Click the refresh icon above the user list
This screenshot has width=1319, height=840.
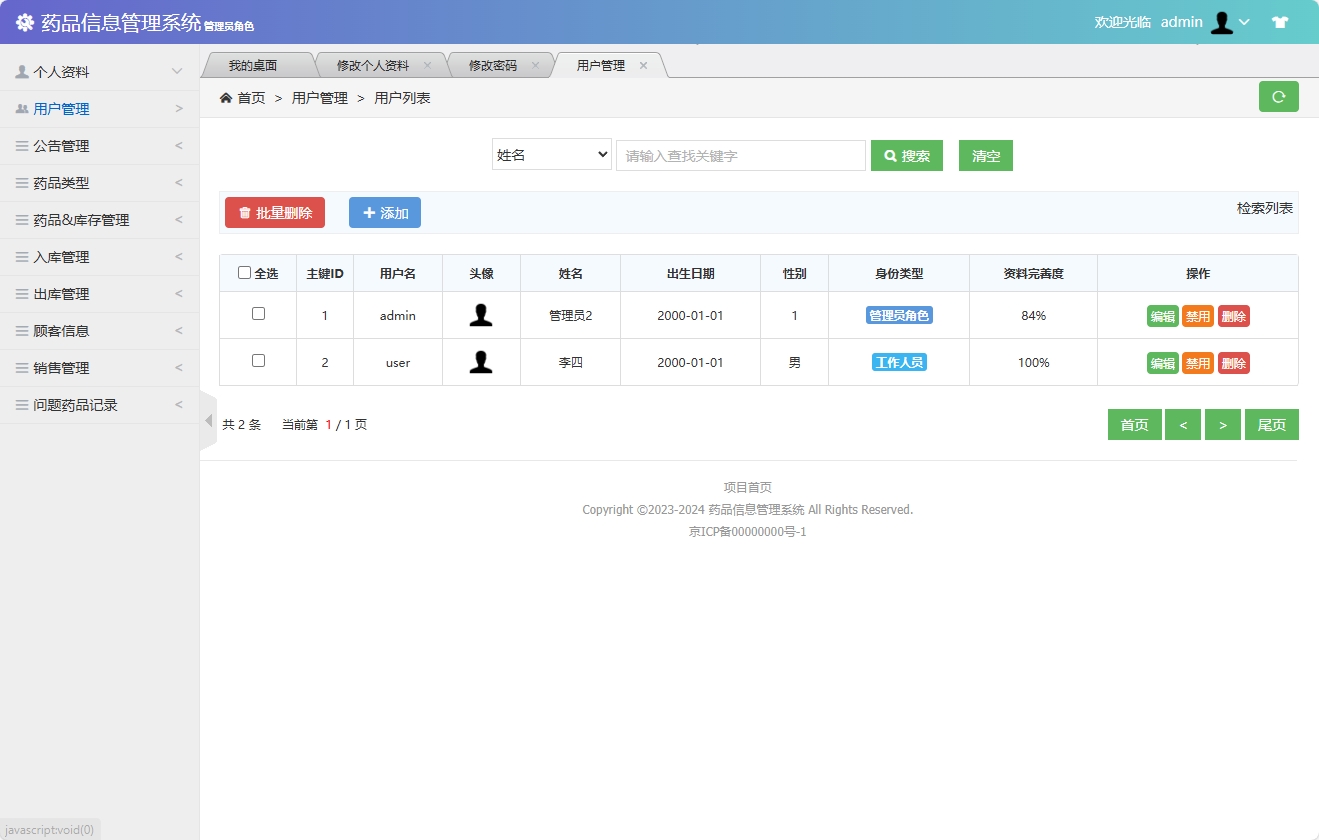coord(1278,96)
